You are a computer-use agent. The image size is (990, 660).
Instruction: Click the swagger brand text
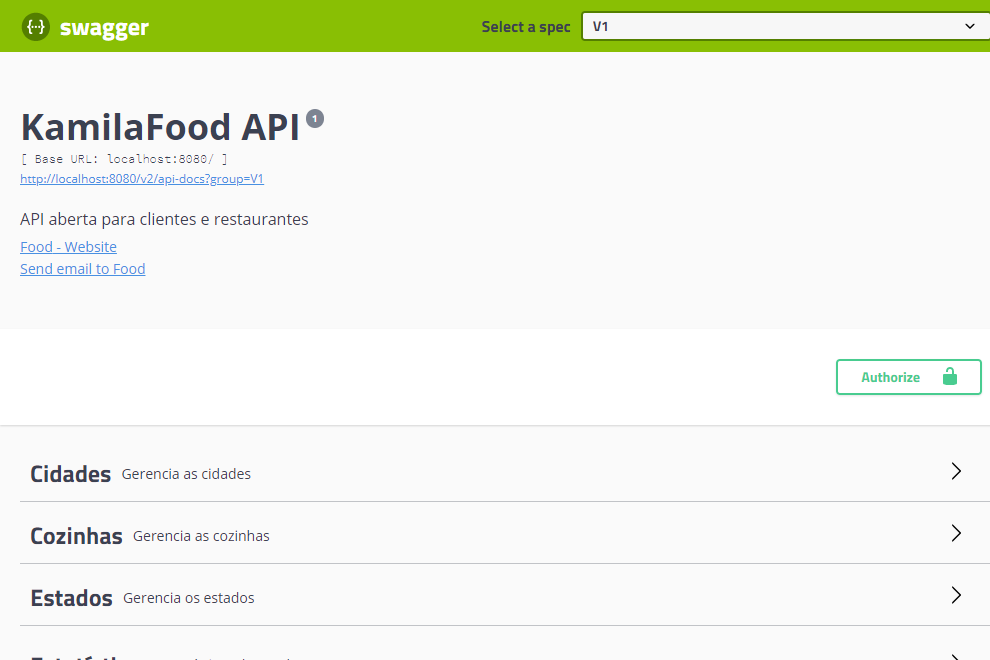point(104,28)
